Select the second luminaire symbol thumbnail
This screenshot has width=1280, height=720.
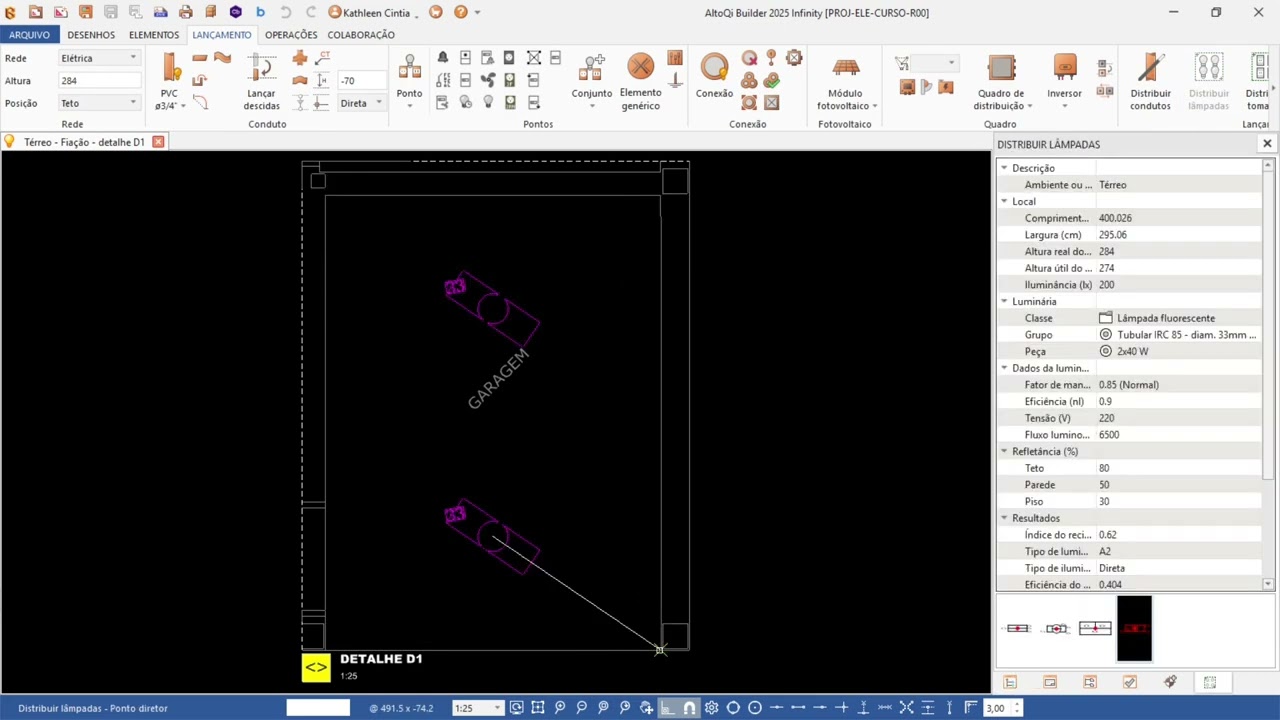(1056, 628)
